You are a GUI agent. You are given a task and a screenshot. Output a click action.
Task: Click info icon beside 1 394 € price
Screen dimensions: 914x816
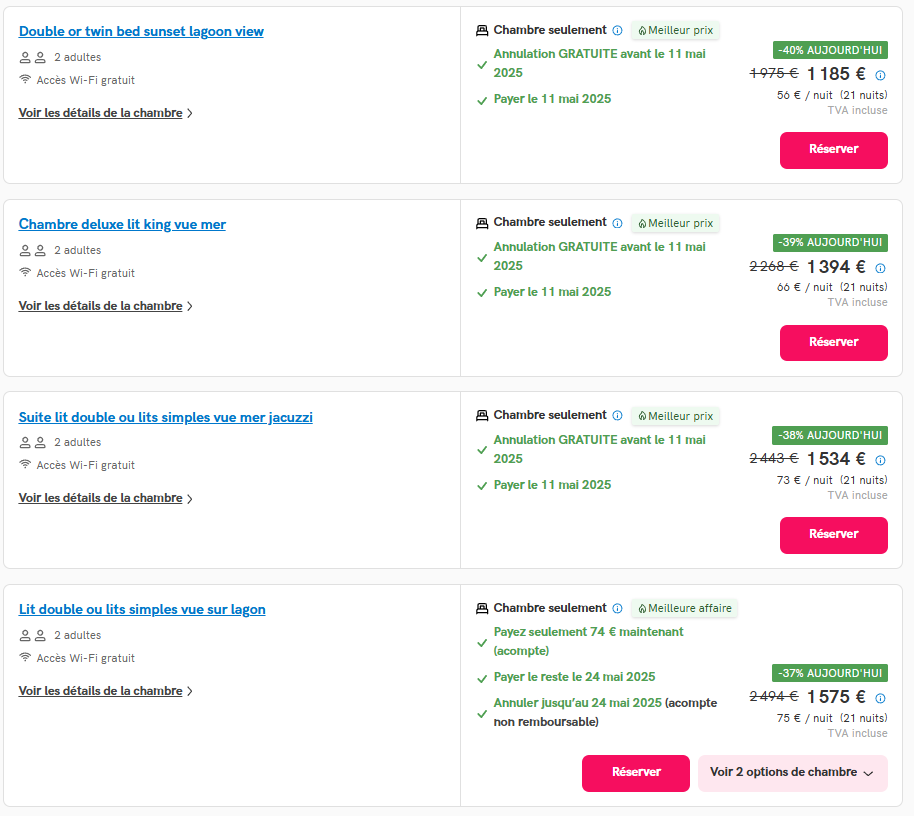point(880,268)
